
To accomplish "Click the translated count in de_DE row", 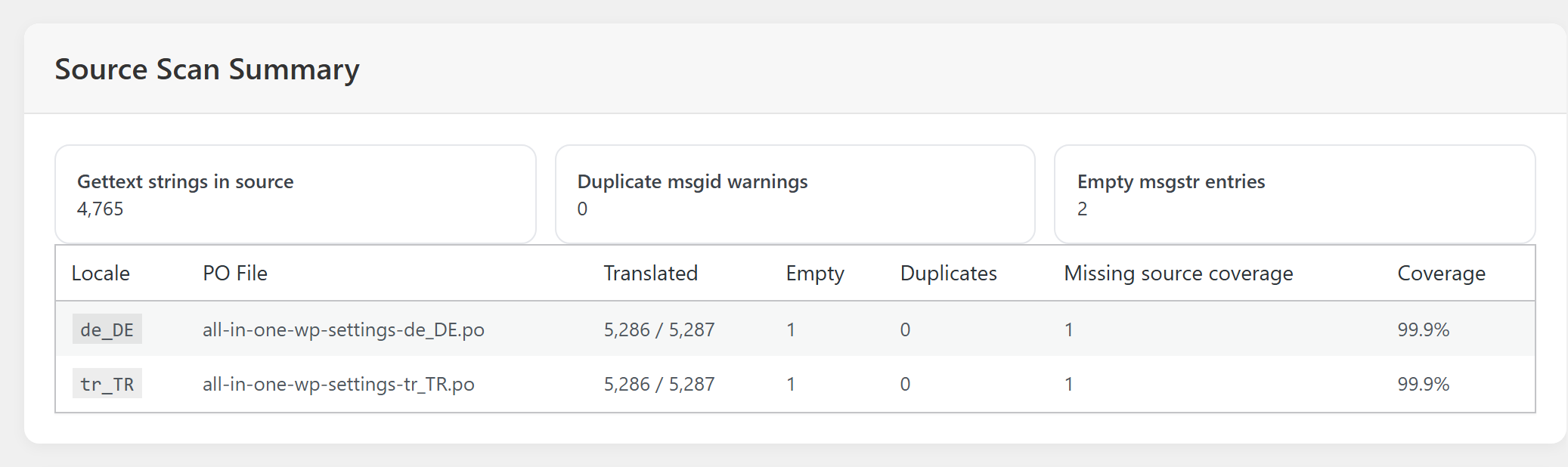I will pyautogui.click(x=659, y=330).
